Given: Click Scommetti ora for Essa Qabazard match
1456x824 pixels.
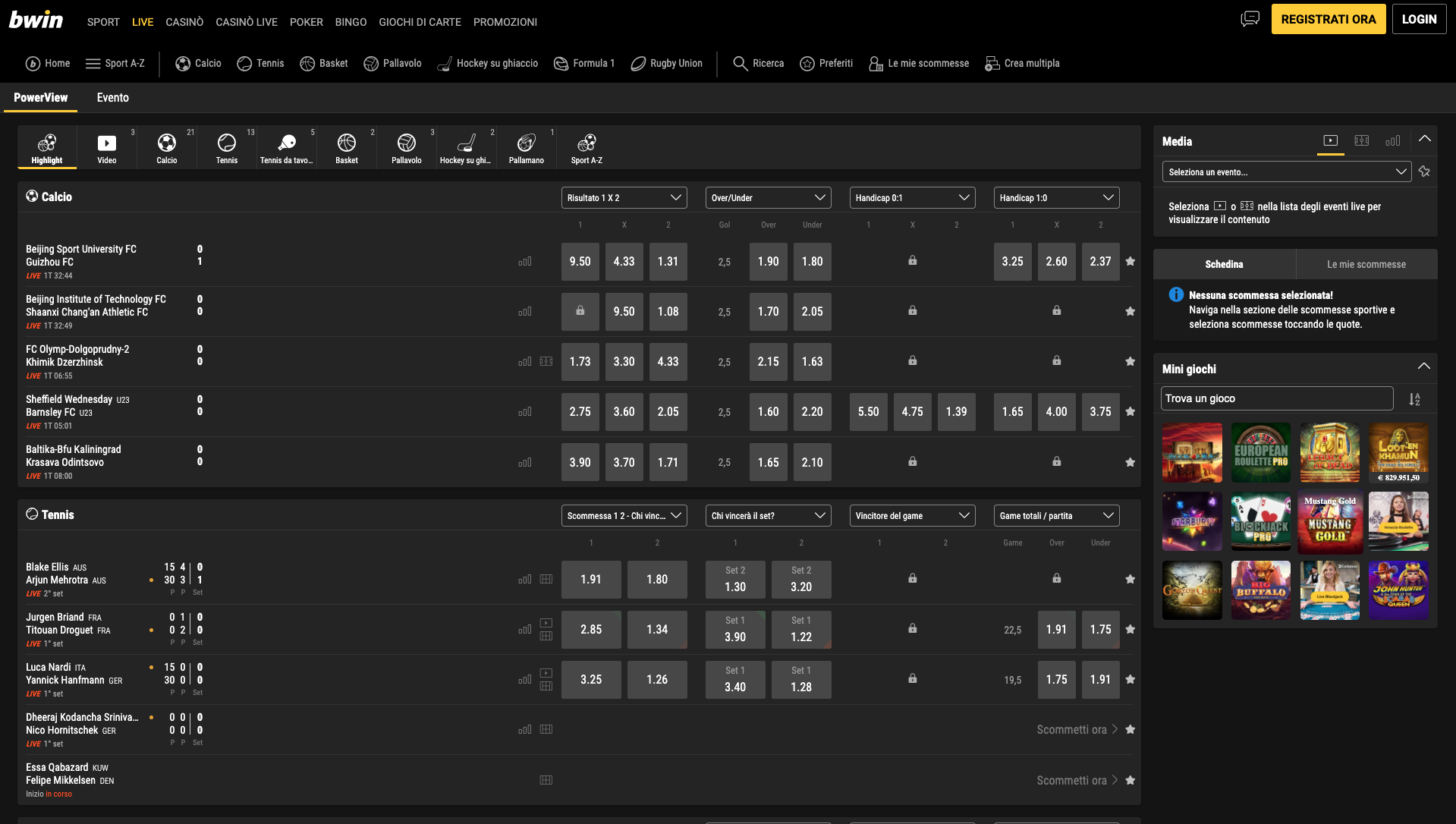Looking at the screenshot, I should tap(1072, 780).
